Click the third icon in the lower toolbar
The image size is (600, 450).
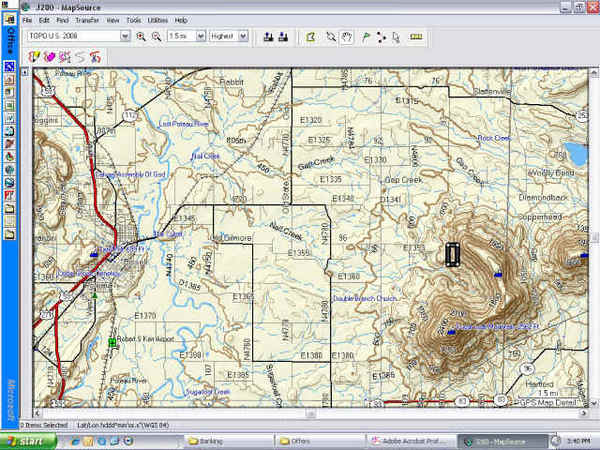[65, 57]
